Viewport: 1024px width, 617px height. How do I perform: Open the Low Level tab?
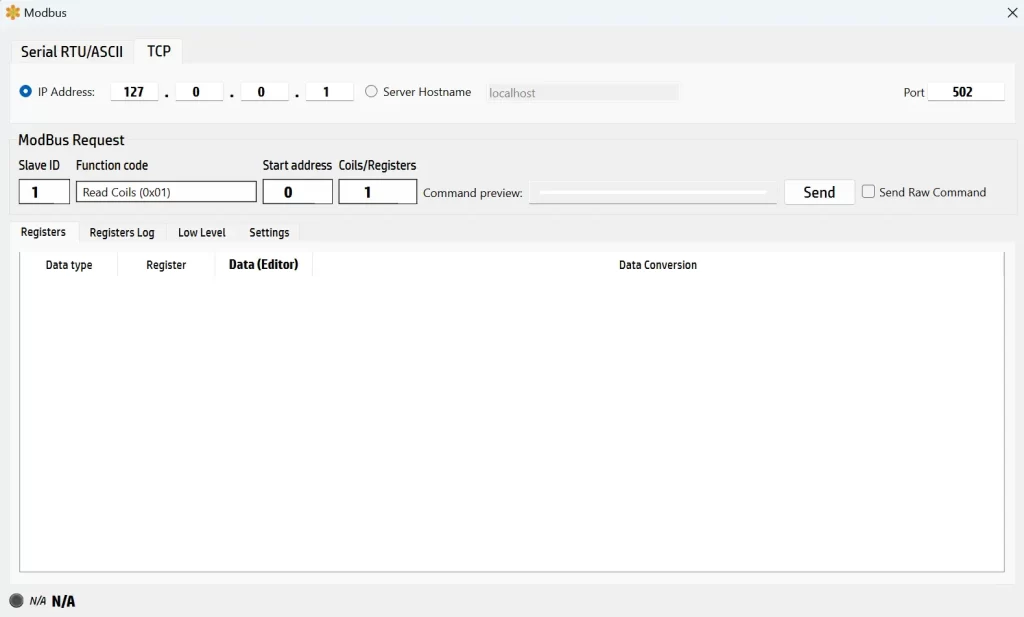click(x=202, y=232)
